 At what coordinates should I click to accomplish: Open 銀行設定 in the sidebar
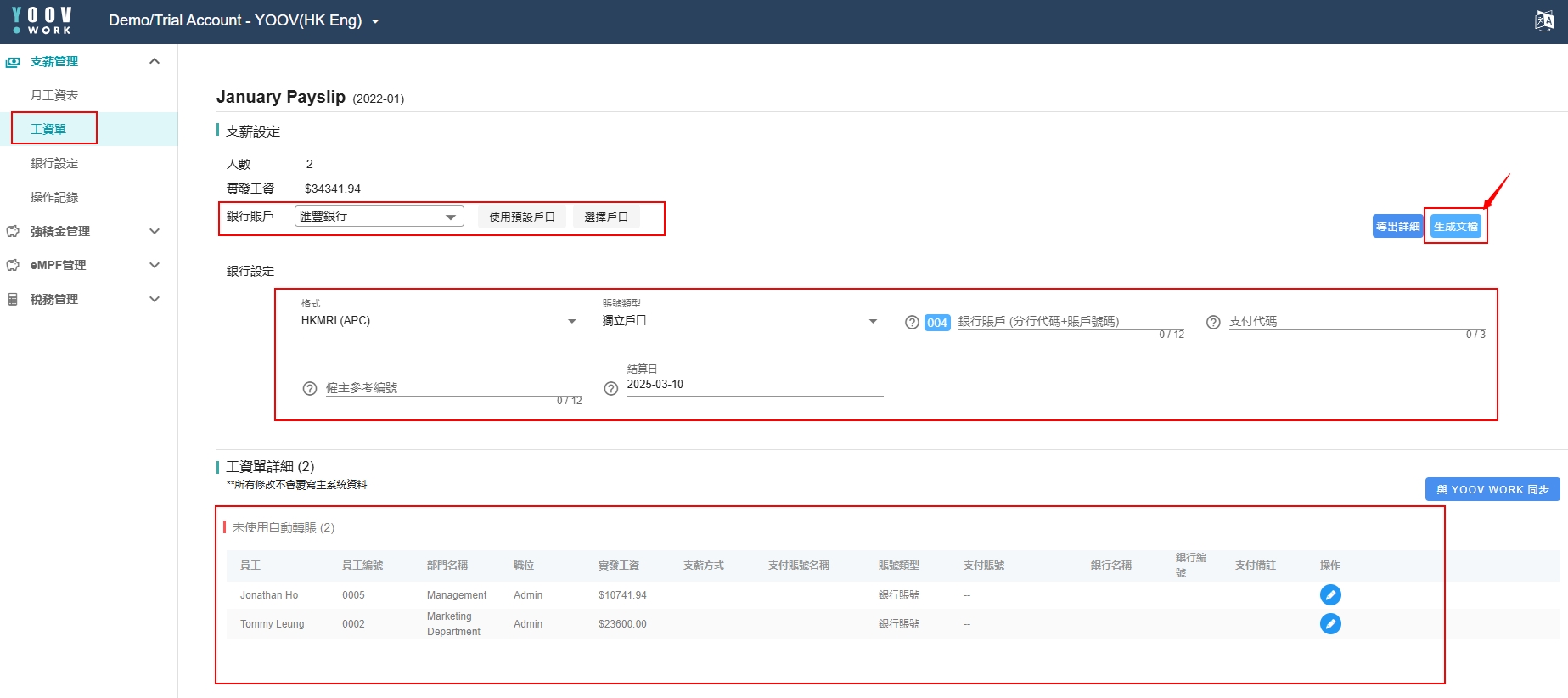54,163
